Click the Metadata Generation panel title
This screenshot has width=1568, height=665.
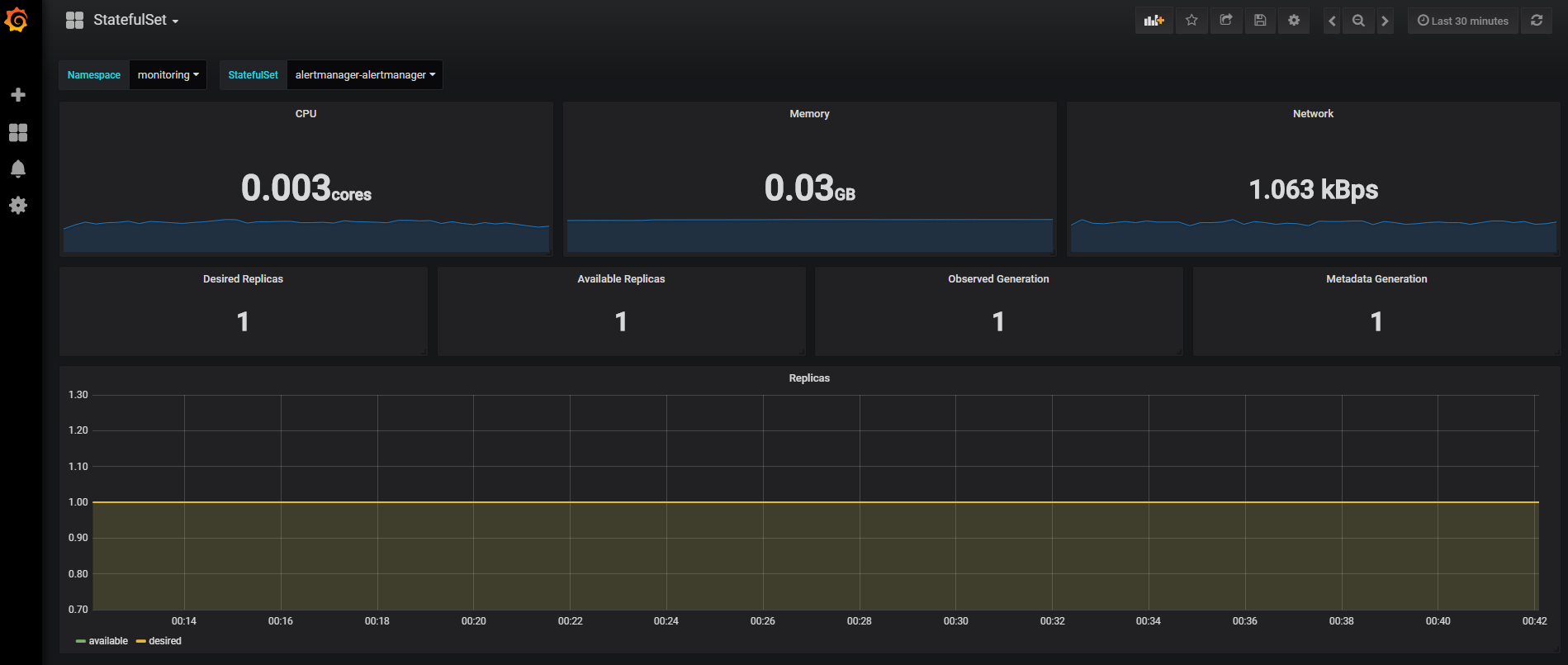1376,279
